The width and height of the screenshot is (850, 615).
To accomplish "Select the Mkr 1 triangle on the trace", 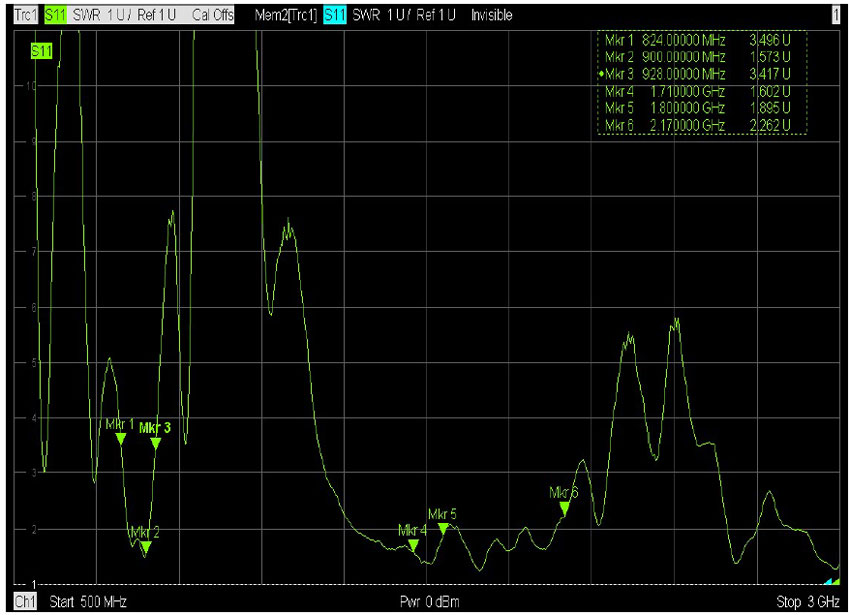I will (121, 439).
